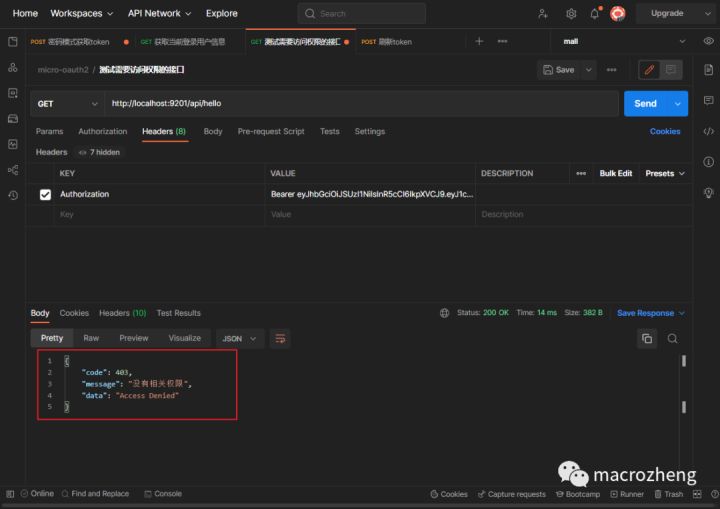The image size is (720, 509).
Task: Open the comments icon in right sidebar
Action: (x=709, y=101)
